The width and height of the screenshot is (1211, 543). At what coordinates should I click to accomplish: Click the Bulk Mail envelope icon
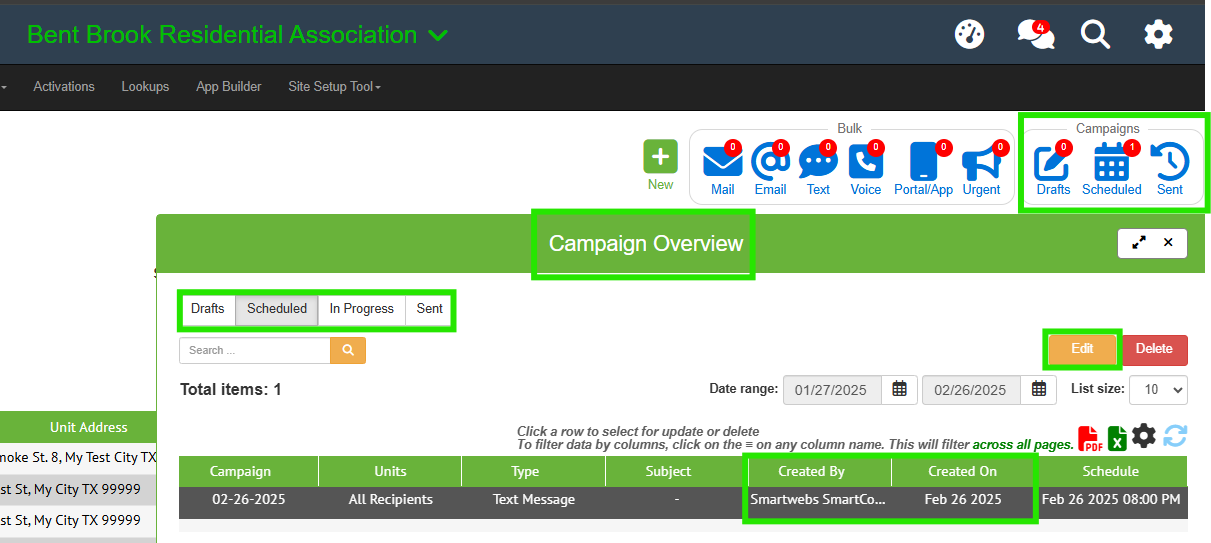coord(722,163)
